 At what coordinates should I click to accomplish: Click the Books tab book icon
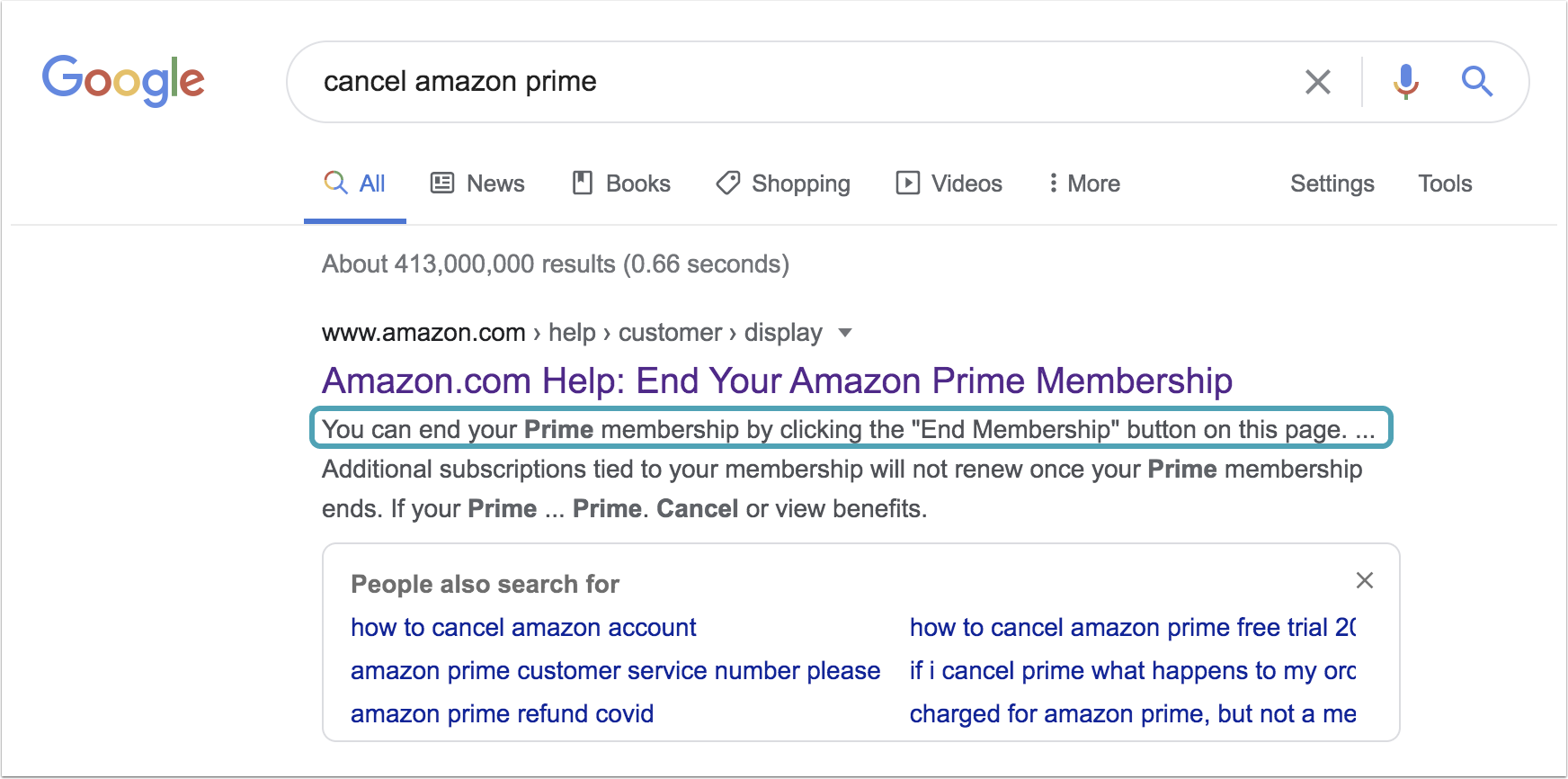click(x=583, y=184)
